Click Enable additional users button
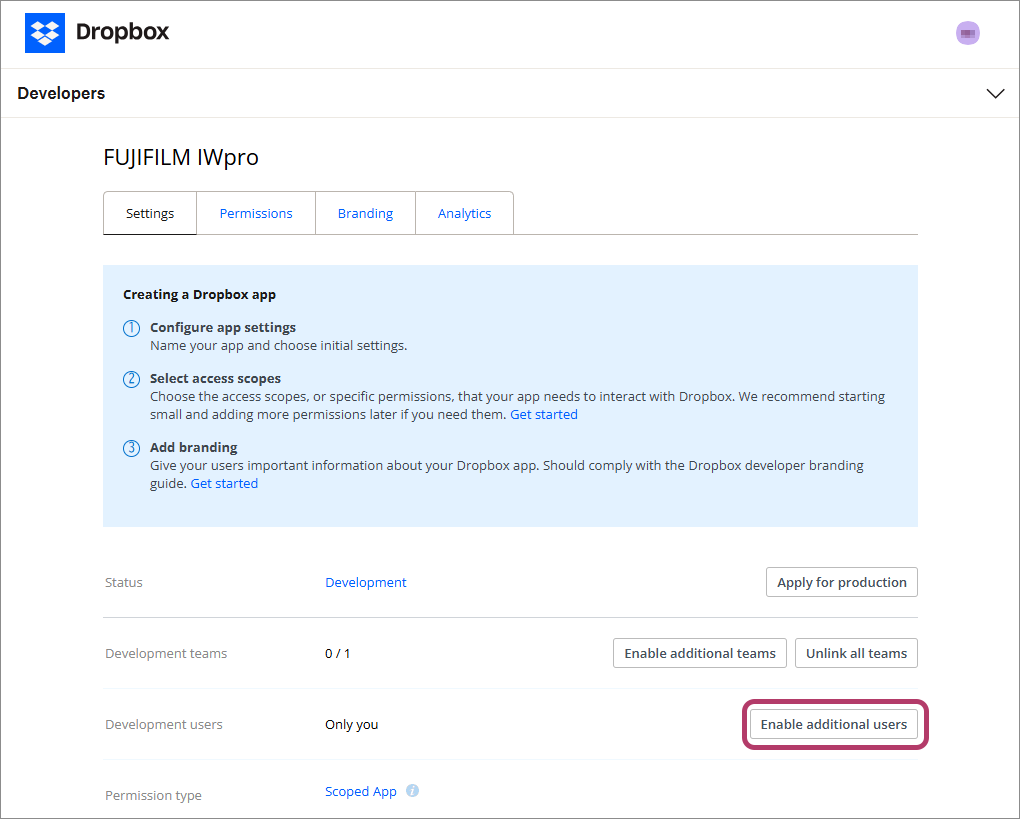The image size is (1020, 819). (833, 724)
